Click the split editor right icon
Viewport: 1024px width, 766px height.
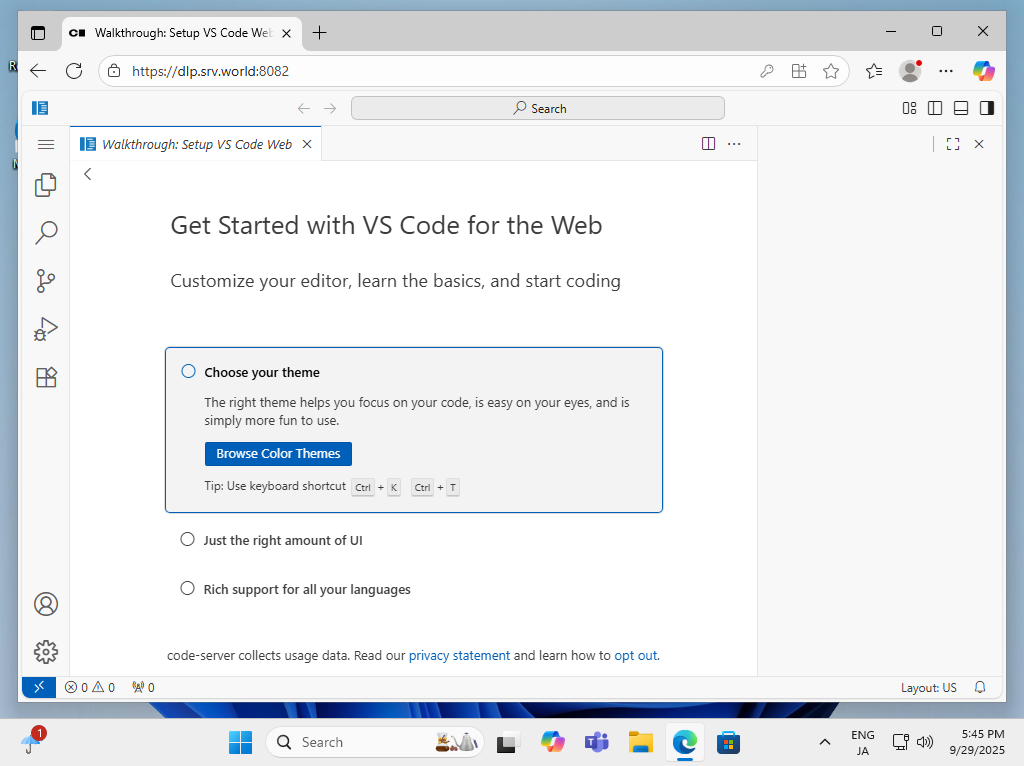point(708,144)
